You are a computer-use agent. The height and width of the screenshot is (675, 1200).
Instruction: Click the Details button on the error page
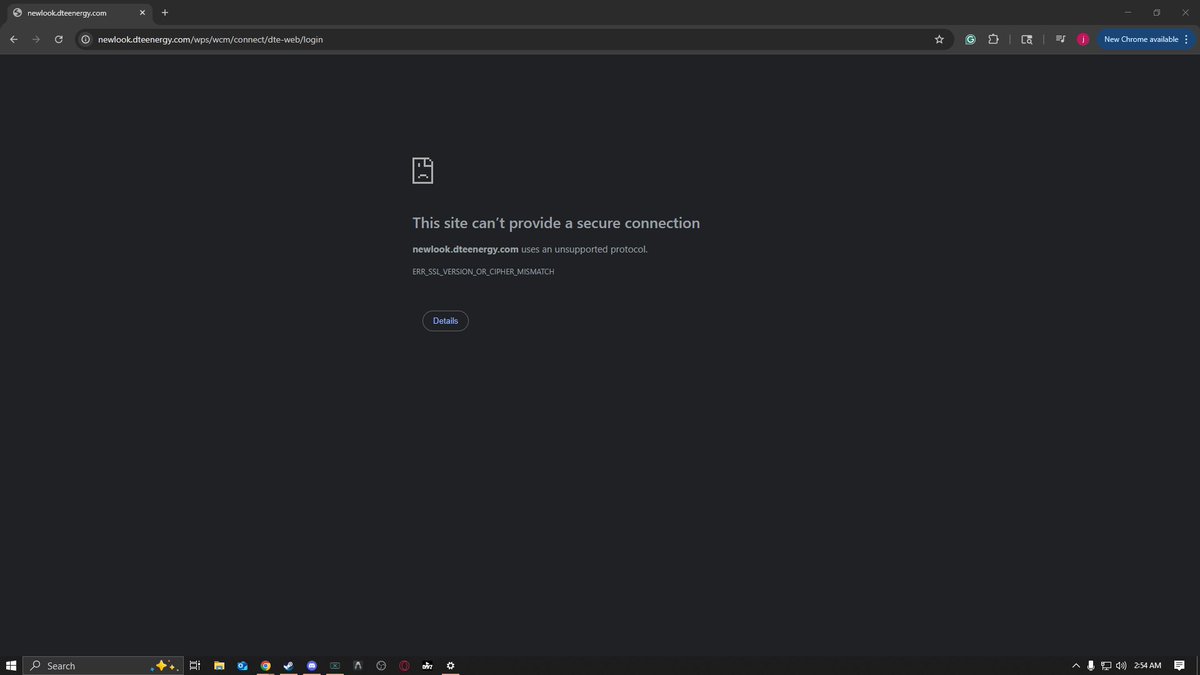click(x=445, y=321)
